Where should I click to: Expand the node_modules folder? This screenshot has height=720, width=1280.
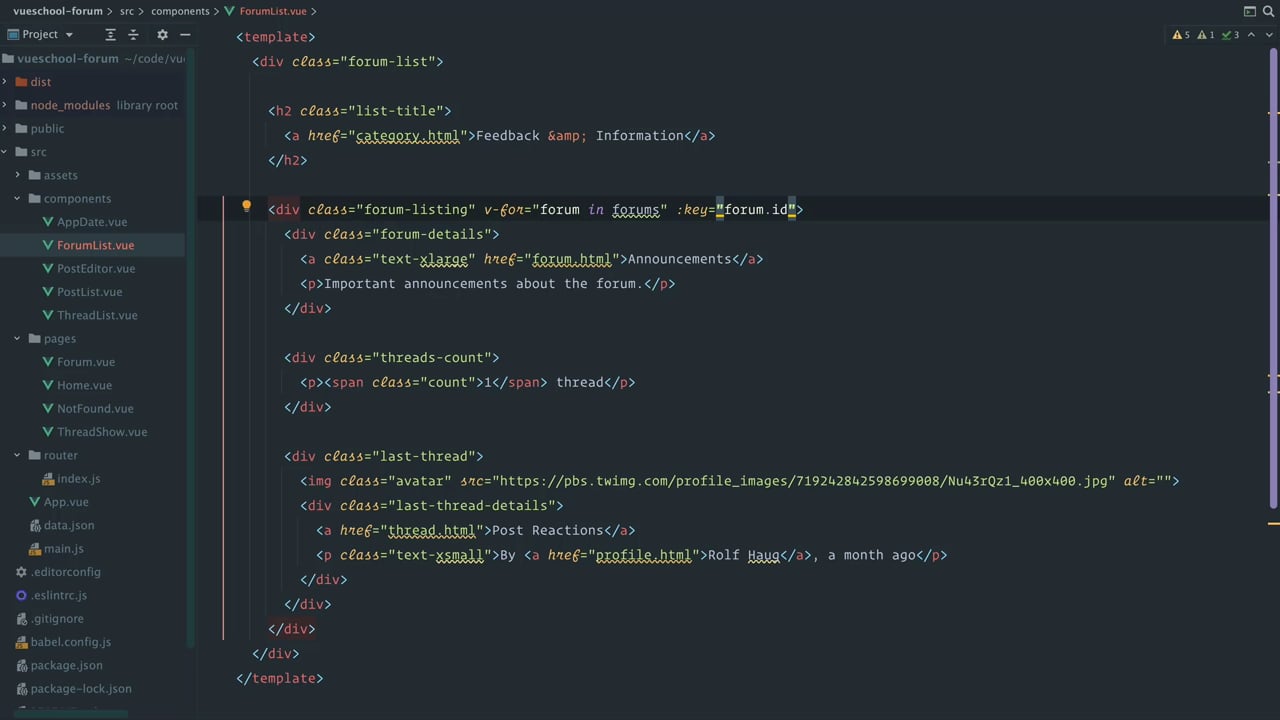[x=5, y=105]
